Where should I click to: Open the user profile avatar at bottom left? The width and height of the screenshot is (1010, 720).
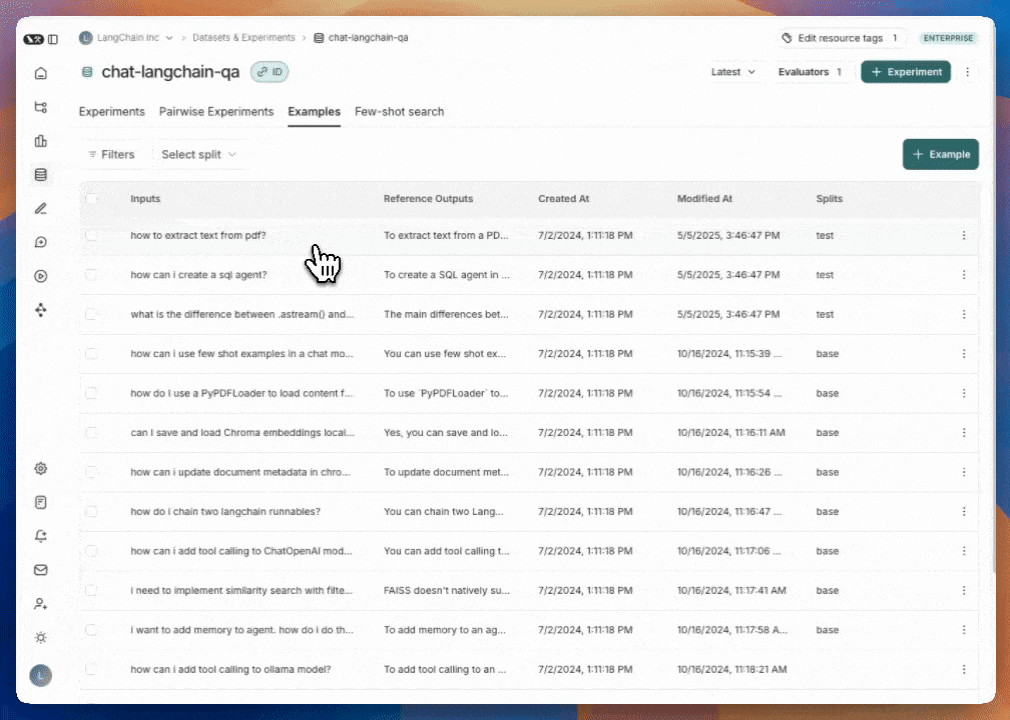pos(40,676)
